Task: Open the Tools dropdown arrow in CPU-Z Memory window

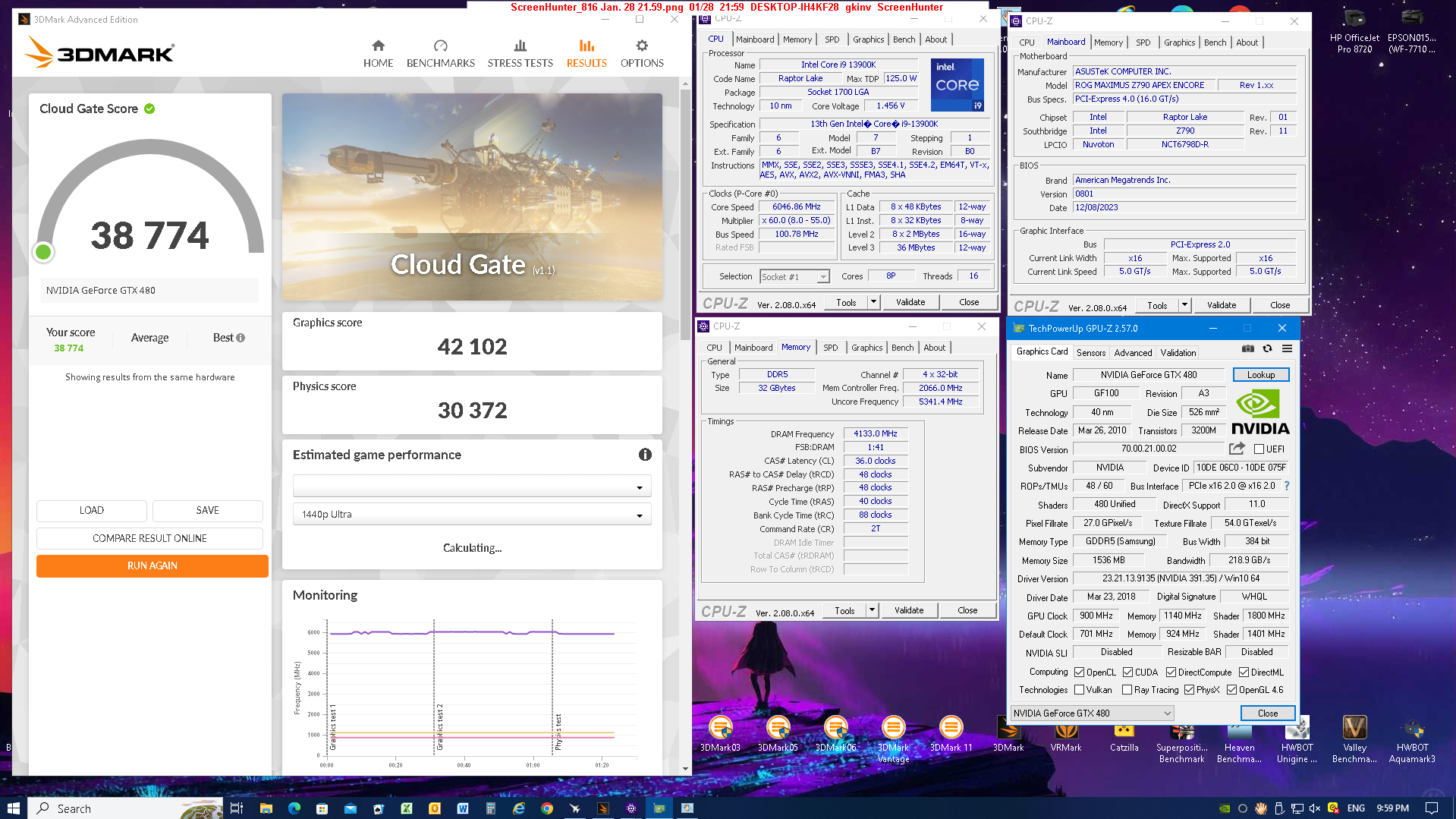Action: [872, 610]
